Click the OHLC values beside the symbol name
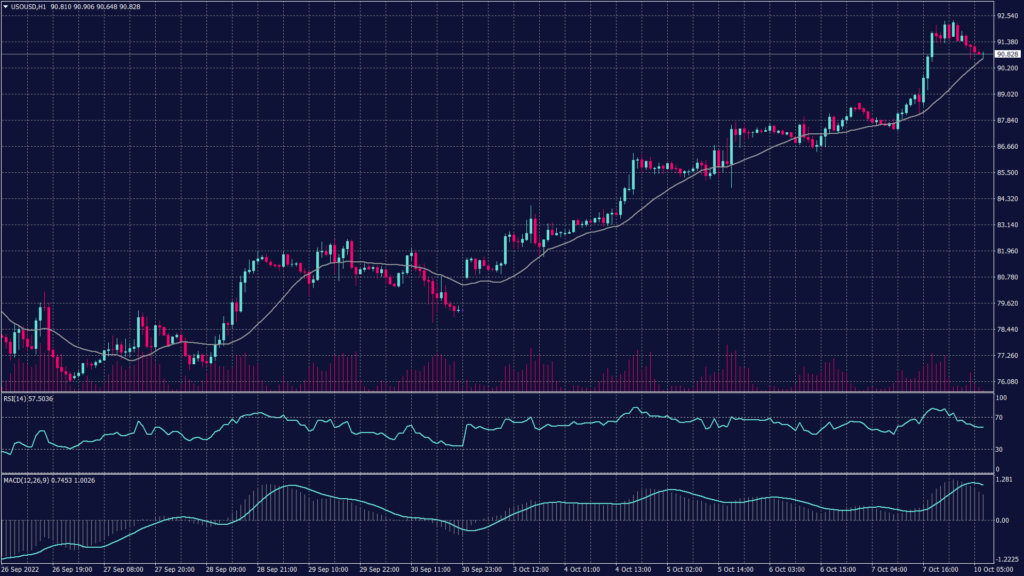Screen dimensions: 1024x576 click(x=94, y=7)
